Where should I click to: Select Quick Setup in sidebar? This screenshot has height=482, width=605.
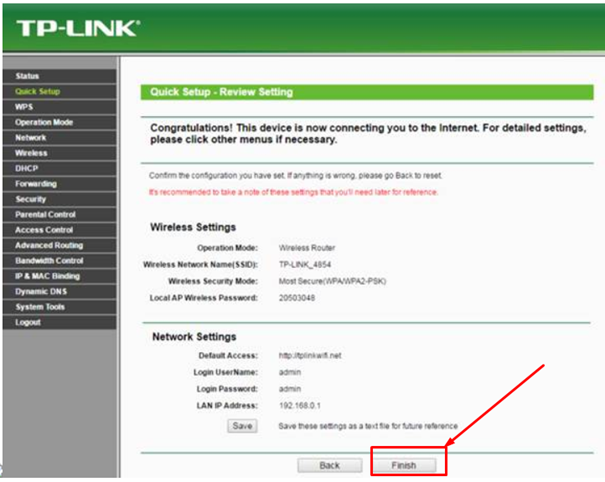tap(59, 91)
